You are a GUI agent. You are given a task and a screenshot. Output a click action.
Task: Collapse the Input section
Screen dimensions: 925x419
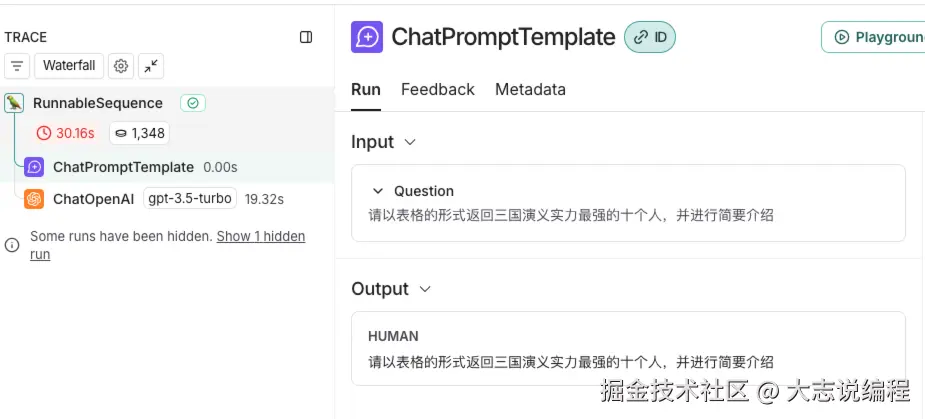point(410,142)
